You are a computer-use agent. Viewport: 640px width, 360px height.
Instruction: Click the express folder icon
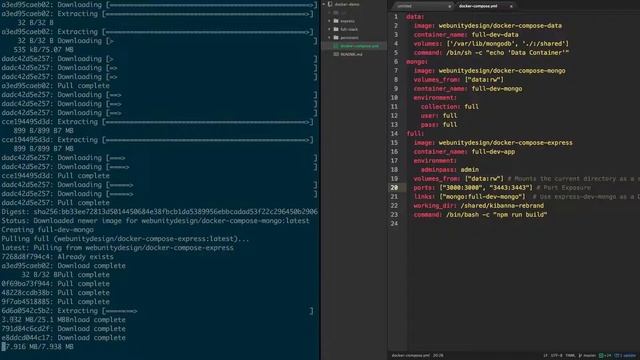(336, 21)
